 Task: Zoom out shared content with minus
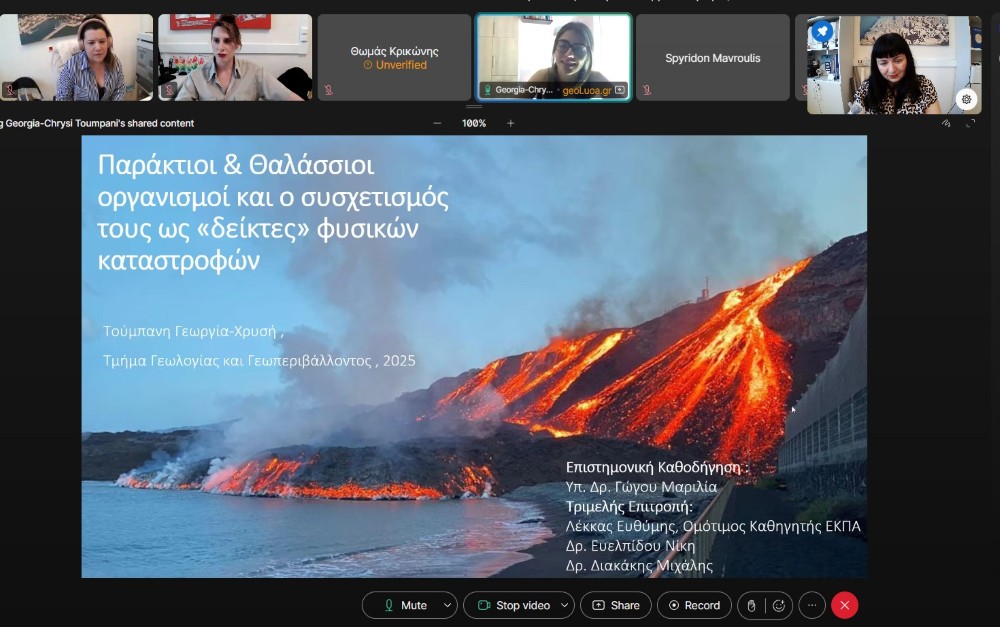click(437, 123)
